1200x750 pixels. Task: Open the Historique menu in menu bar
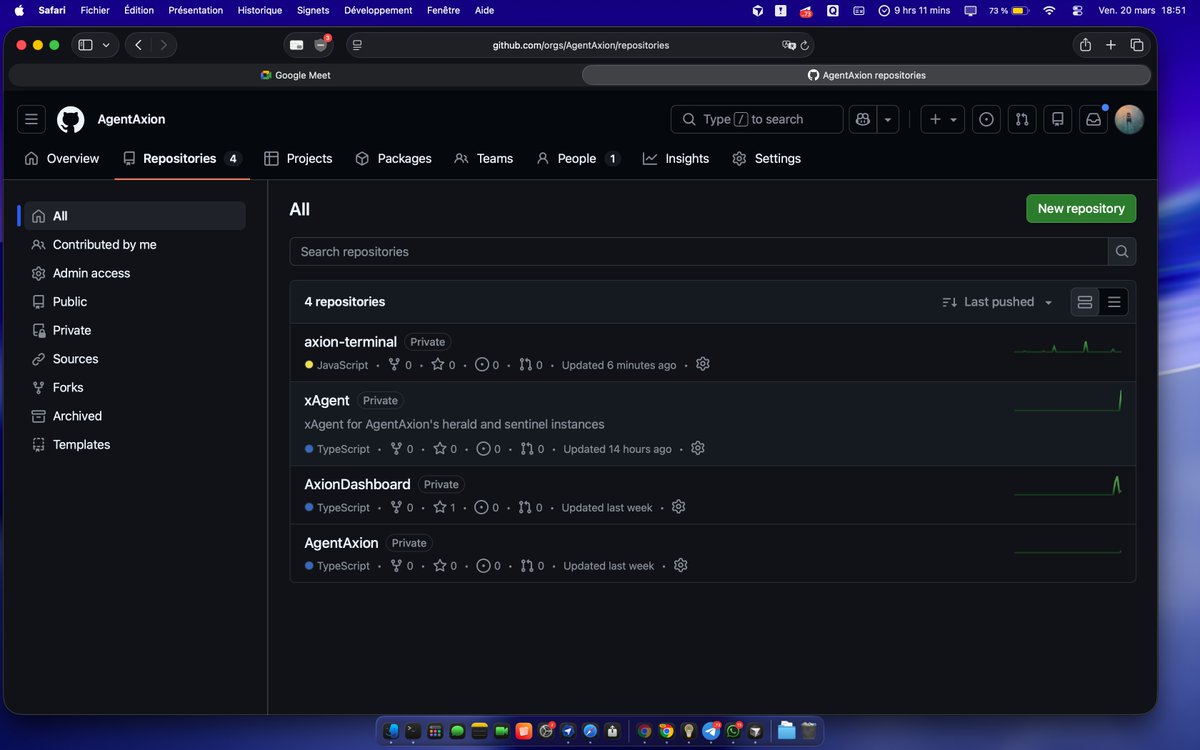260,10
